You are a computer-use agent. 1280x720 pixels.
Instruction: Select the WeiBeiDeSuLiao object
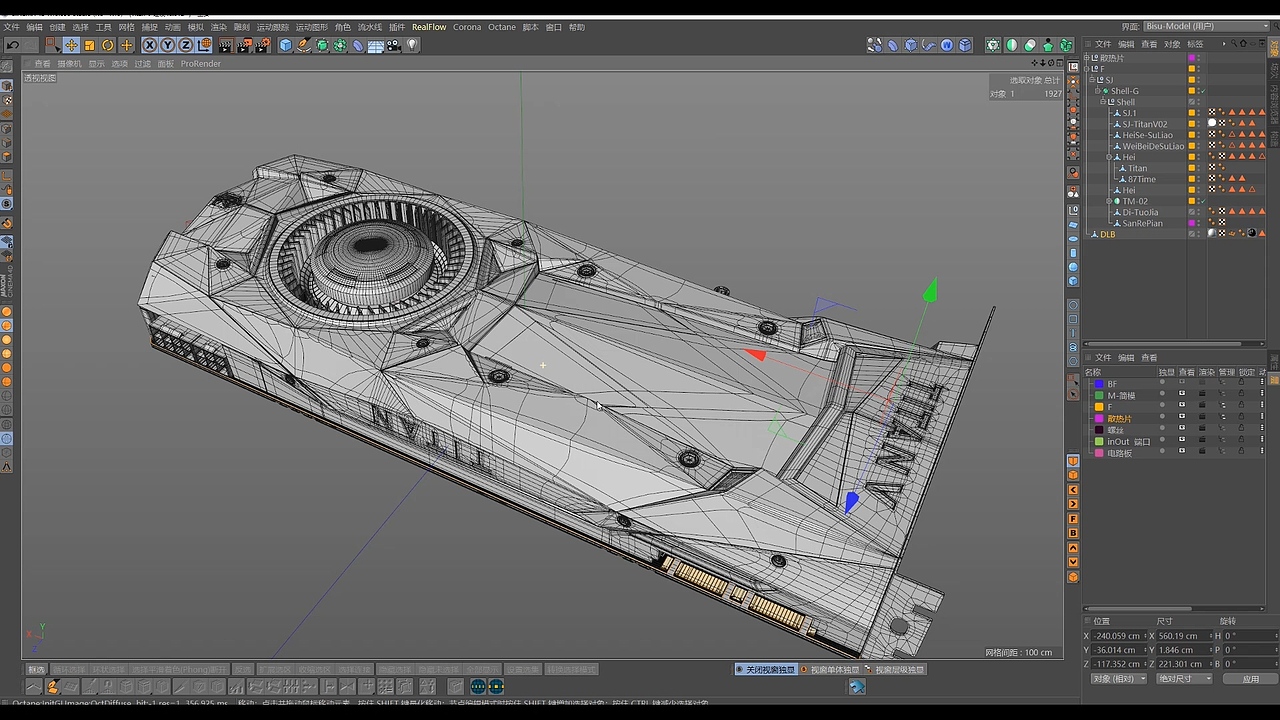1152,146
